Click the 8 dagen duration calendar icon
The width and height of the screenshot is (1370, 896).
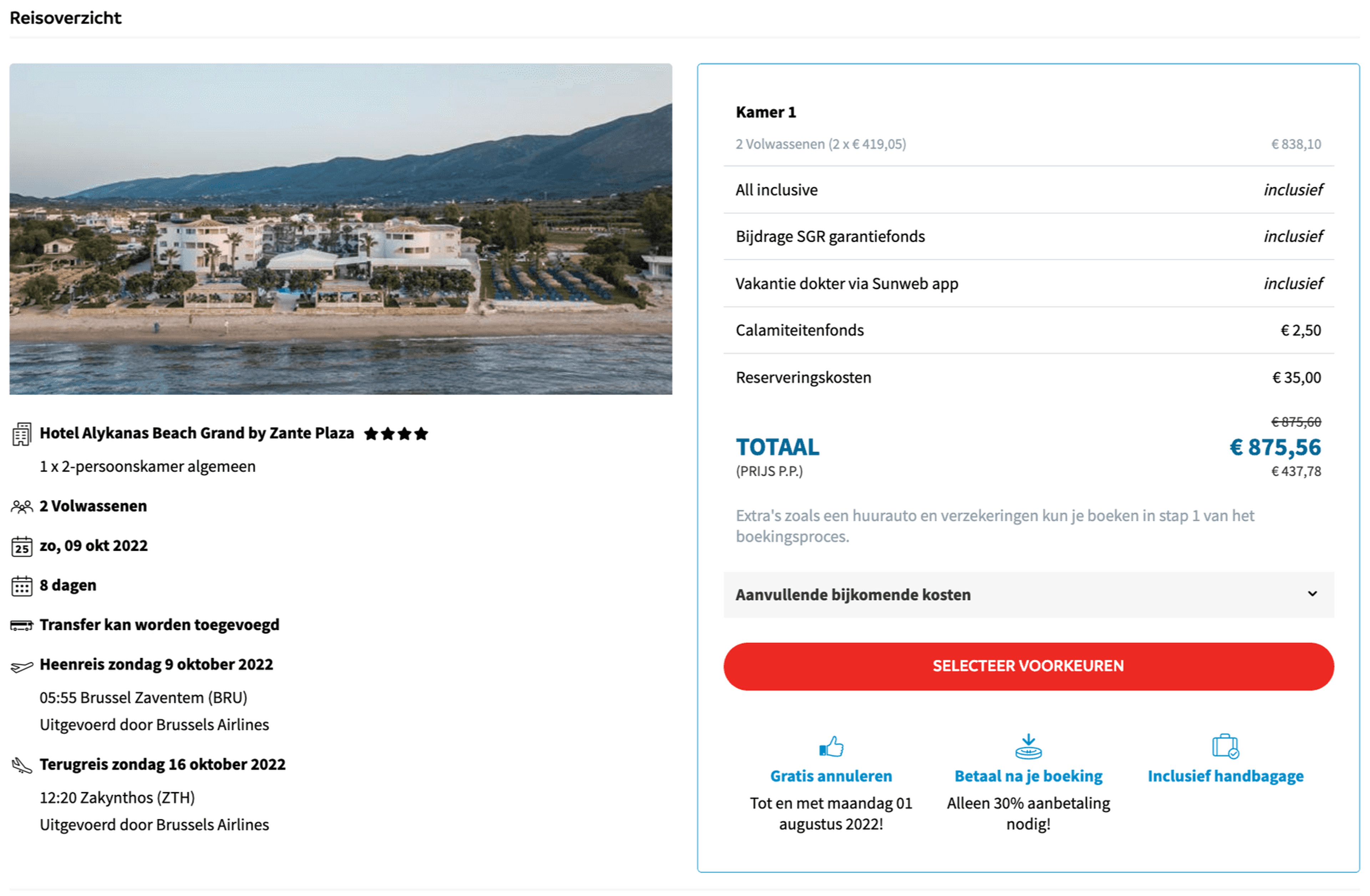(x=21, y=586)
